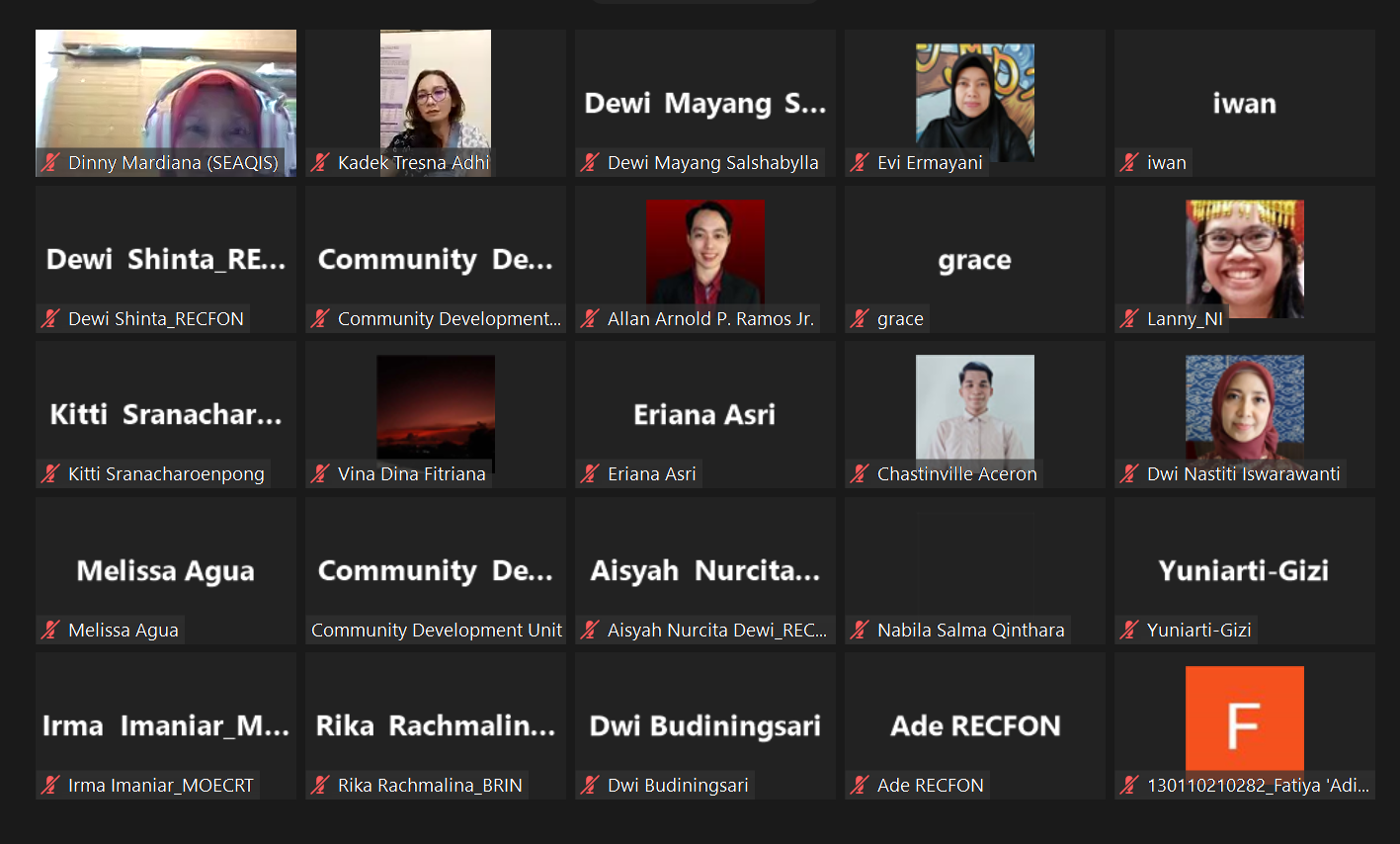Click the Eriana Asri participant tile
This screenshot has height=844, width=1400.
click(x=705, y=414)
